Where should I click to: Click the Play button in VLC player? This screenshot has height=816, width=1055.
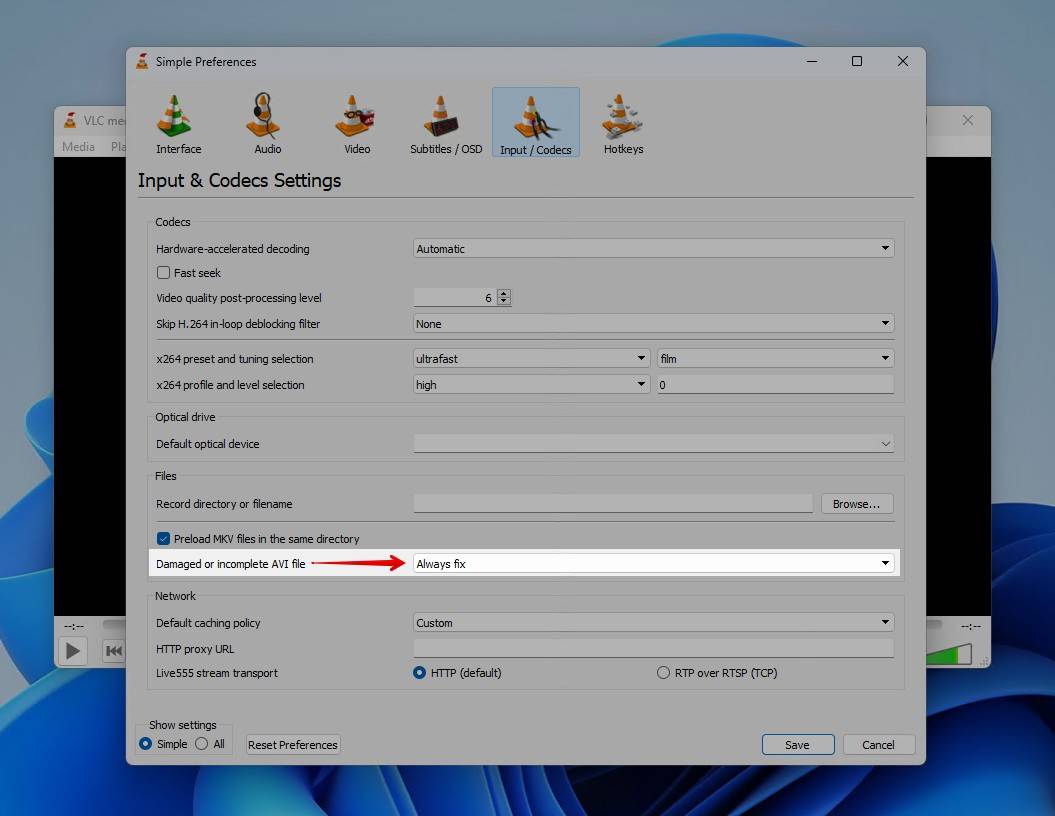coord(73,651)
